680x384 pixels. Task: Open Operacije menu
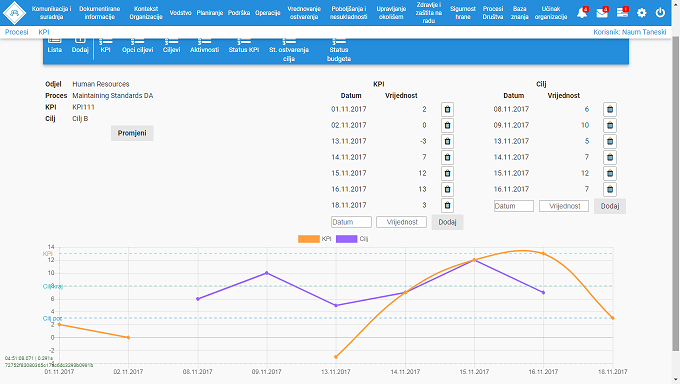(x=268, y=13)
